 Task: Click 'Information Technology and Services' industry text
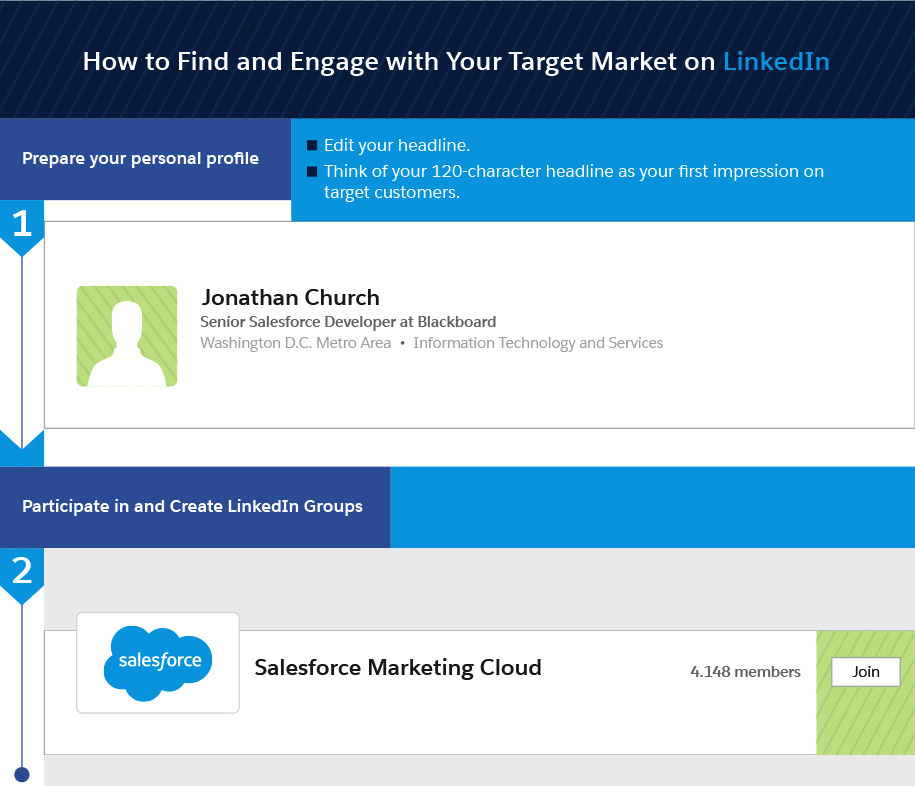[x=538, y=343]
